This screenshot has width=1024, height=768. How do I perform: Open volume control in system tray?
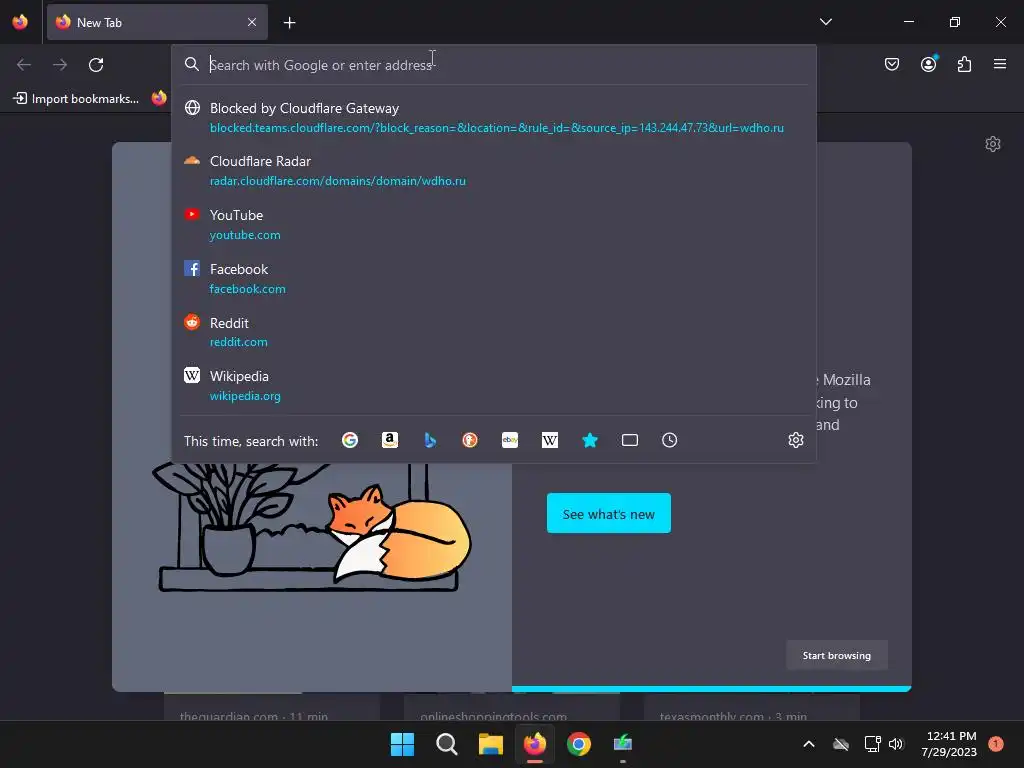[x=896, y=744]
